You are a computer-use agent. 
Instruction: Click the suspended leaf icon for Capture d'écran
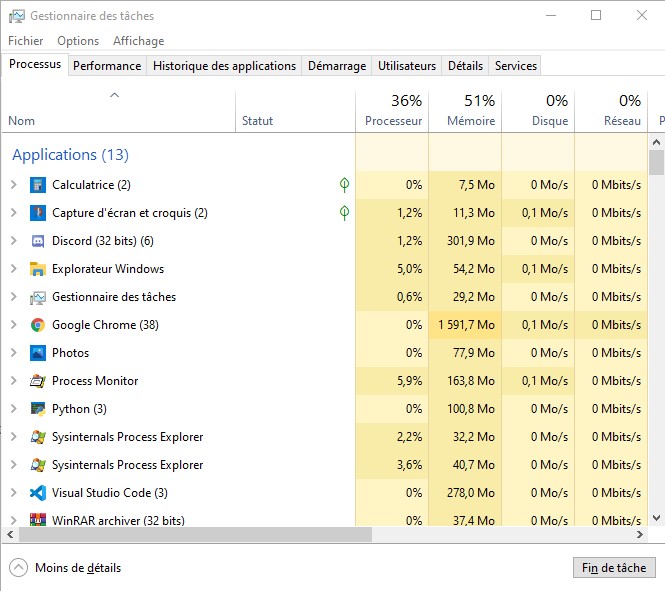pos(344,212)
